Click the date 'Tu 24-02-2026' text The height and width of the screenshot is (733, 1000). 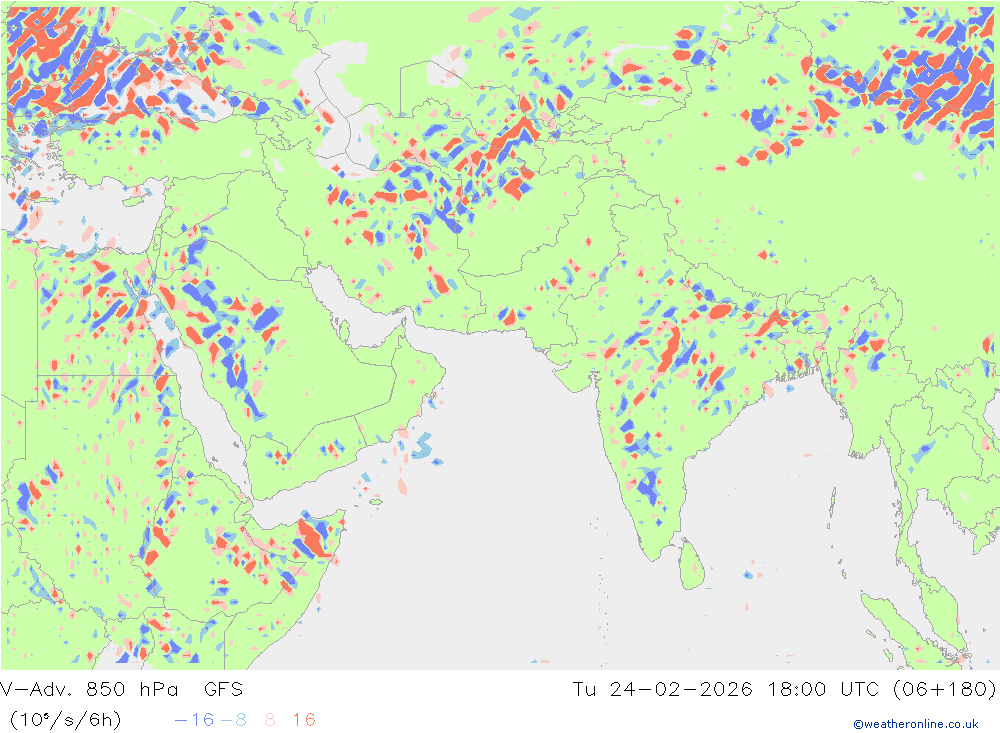[x=662, y=690]
